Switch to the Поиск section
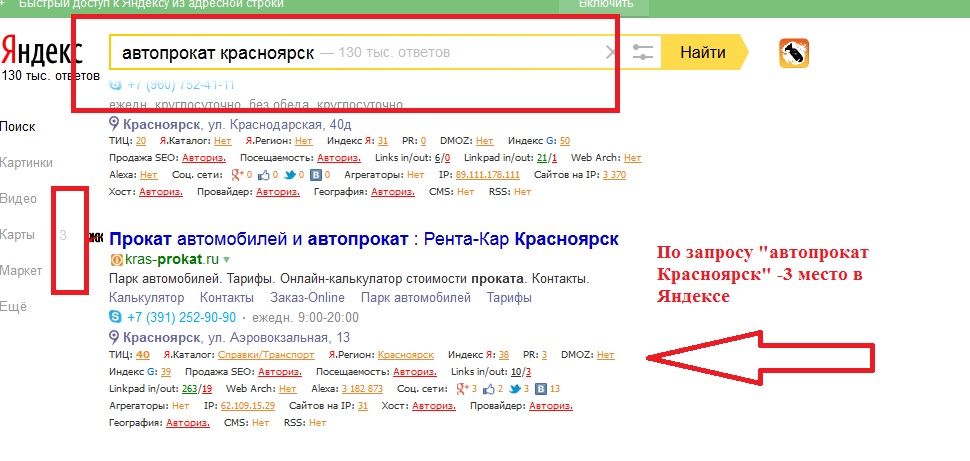Screen dimensions: 970x461 tap(18, 127)
